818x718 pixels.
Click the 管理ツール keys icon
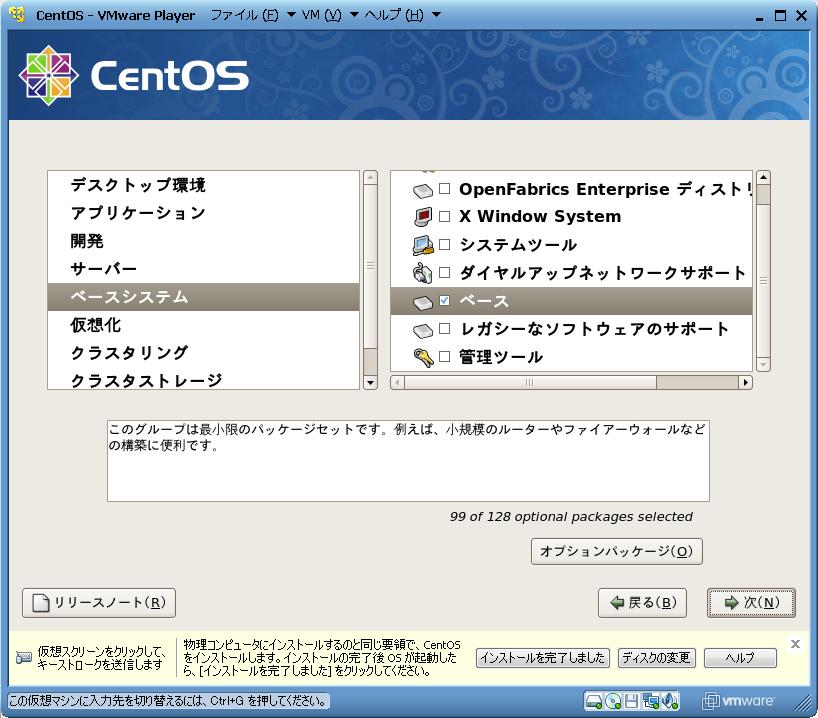(422, 357)
